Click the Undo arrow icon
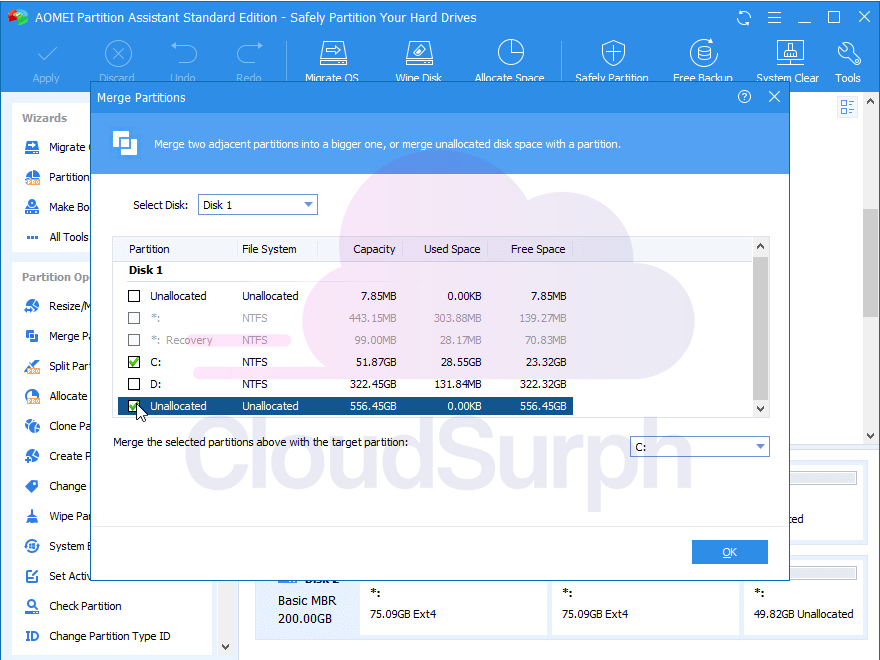Viewport: 880px width, 660px height. click(184, 53)
